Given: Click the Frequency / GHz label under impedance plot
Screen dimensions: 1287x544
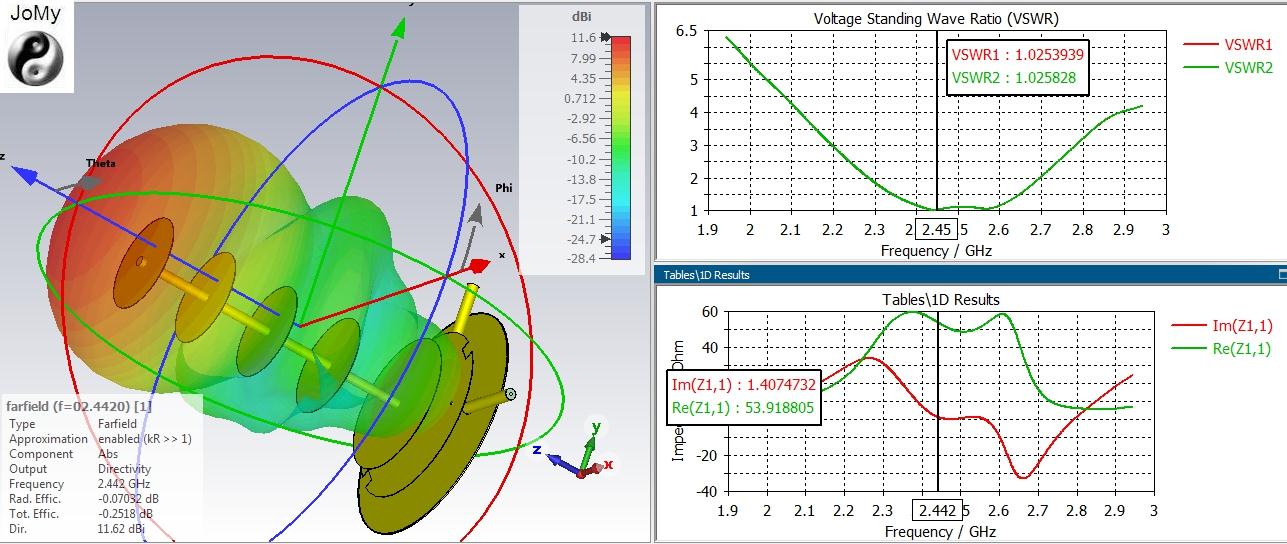Looking at the screenshot, I should point(940,531).
